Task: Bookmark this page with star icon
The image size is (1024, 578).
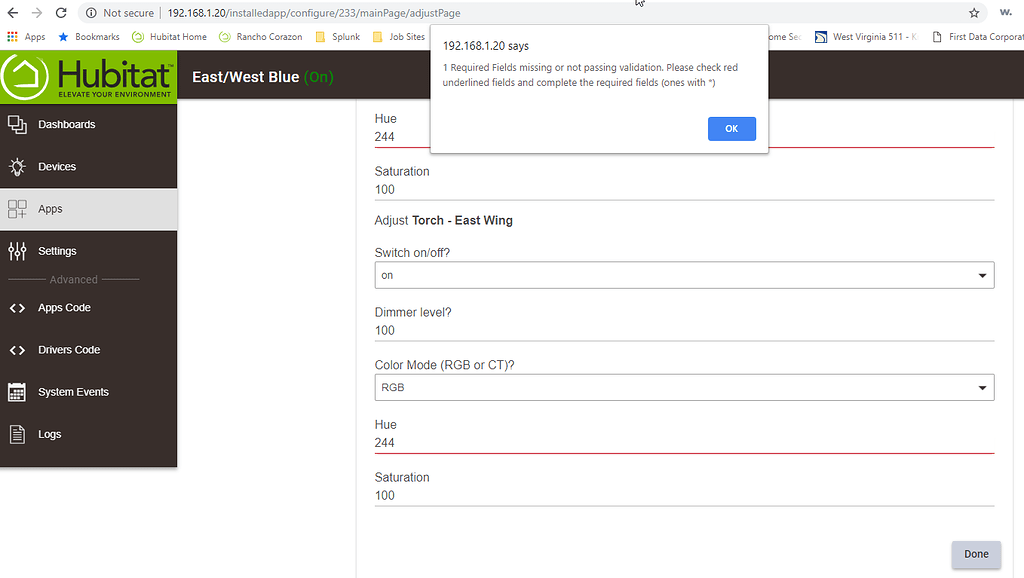Action: (x=974, y=13)
